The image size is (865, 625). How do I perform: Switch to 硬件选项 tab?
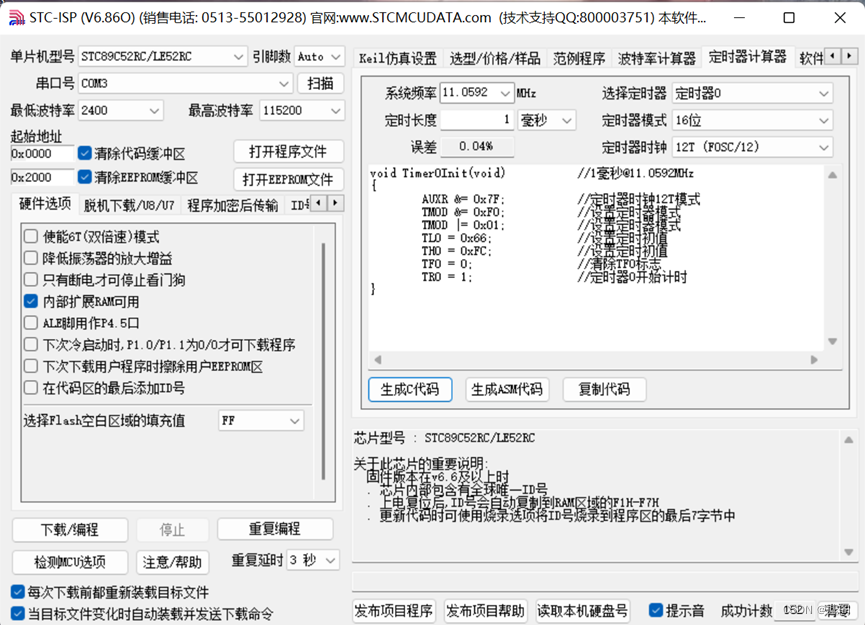[45, 204]
